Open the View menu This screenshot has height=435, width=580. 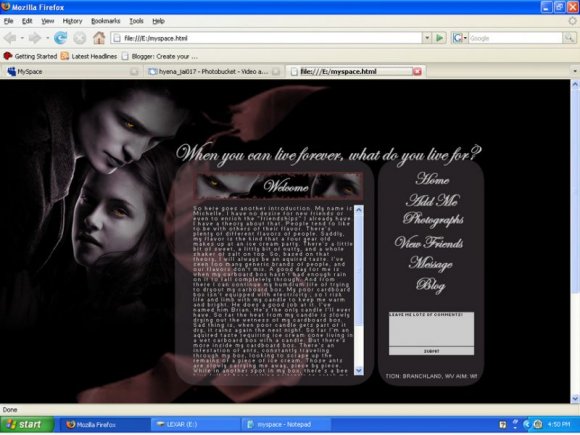[47, 21]
